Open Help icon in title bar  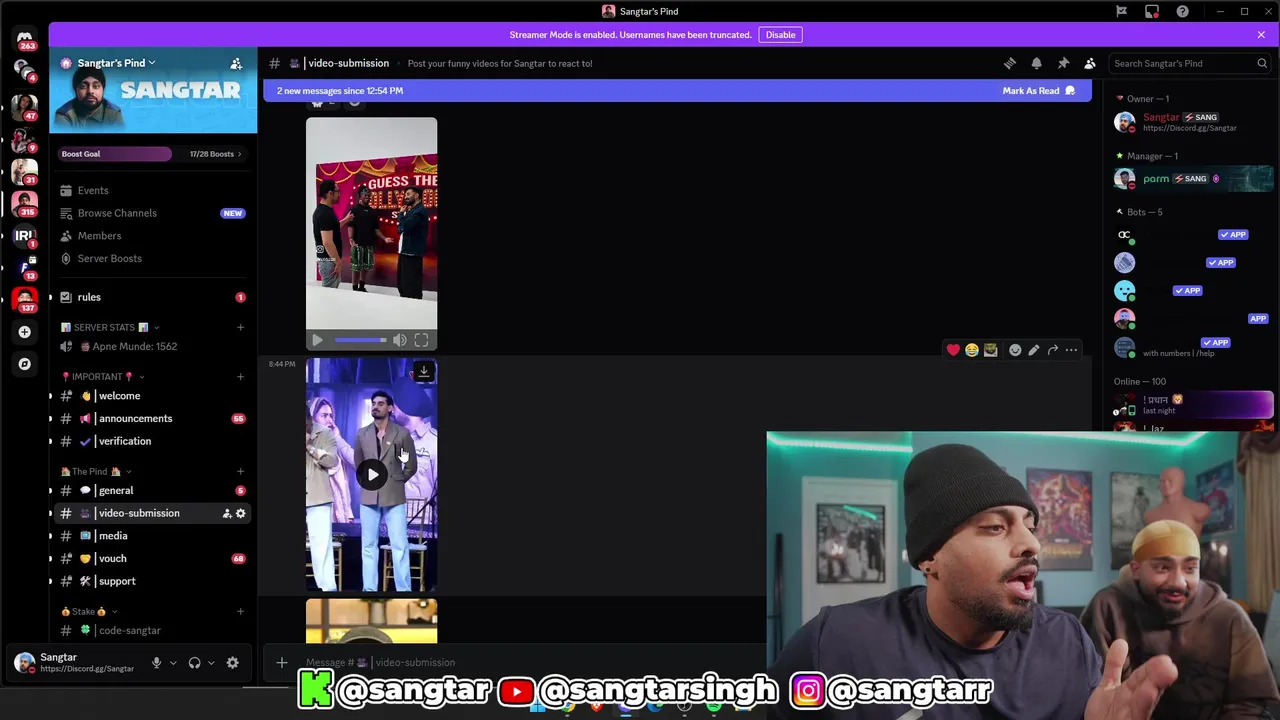[x=1183, y=11]
